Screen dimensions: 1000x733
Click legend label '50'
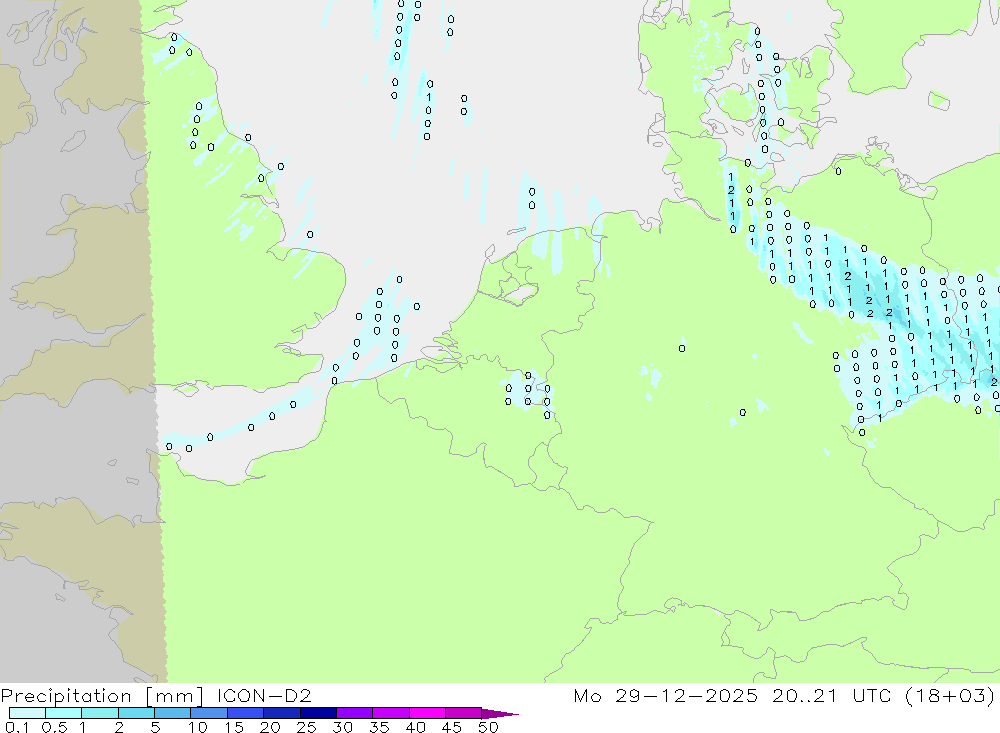click(x=488, y=727)
